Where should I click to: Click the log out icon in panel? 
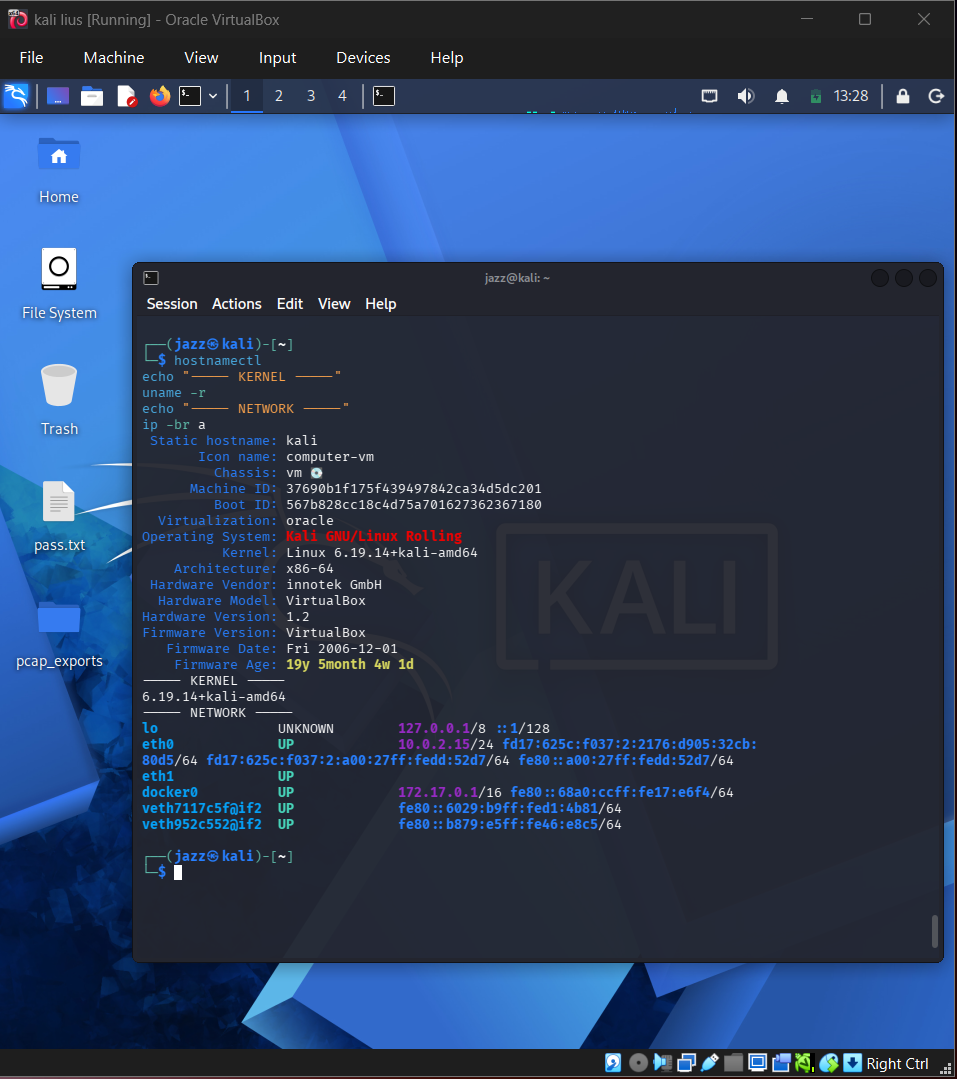(x=936, y=96)
